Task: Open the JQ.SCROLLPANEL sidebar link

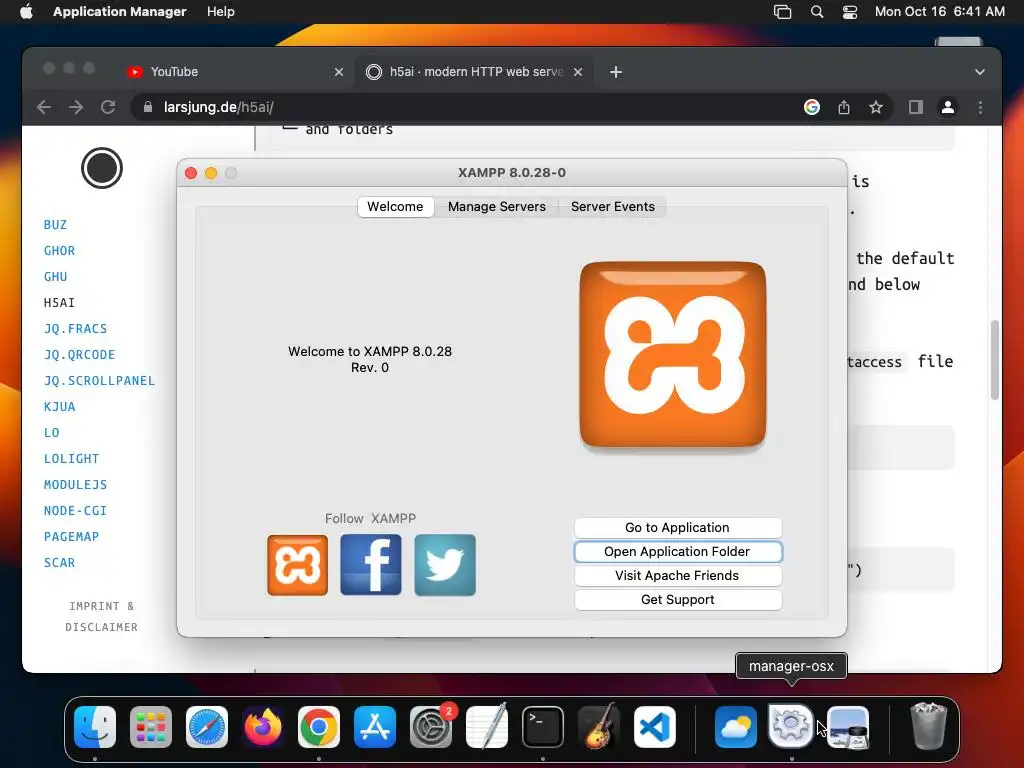Action: tap(99, 381)
